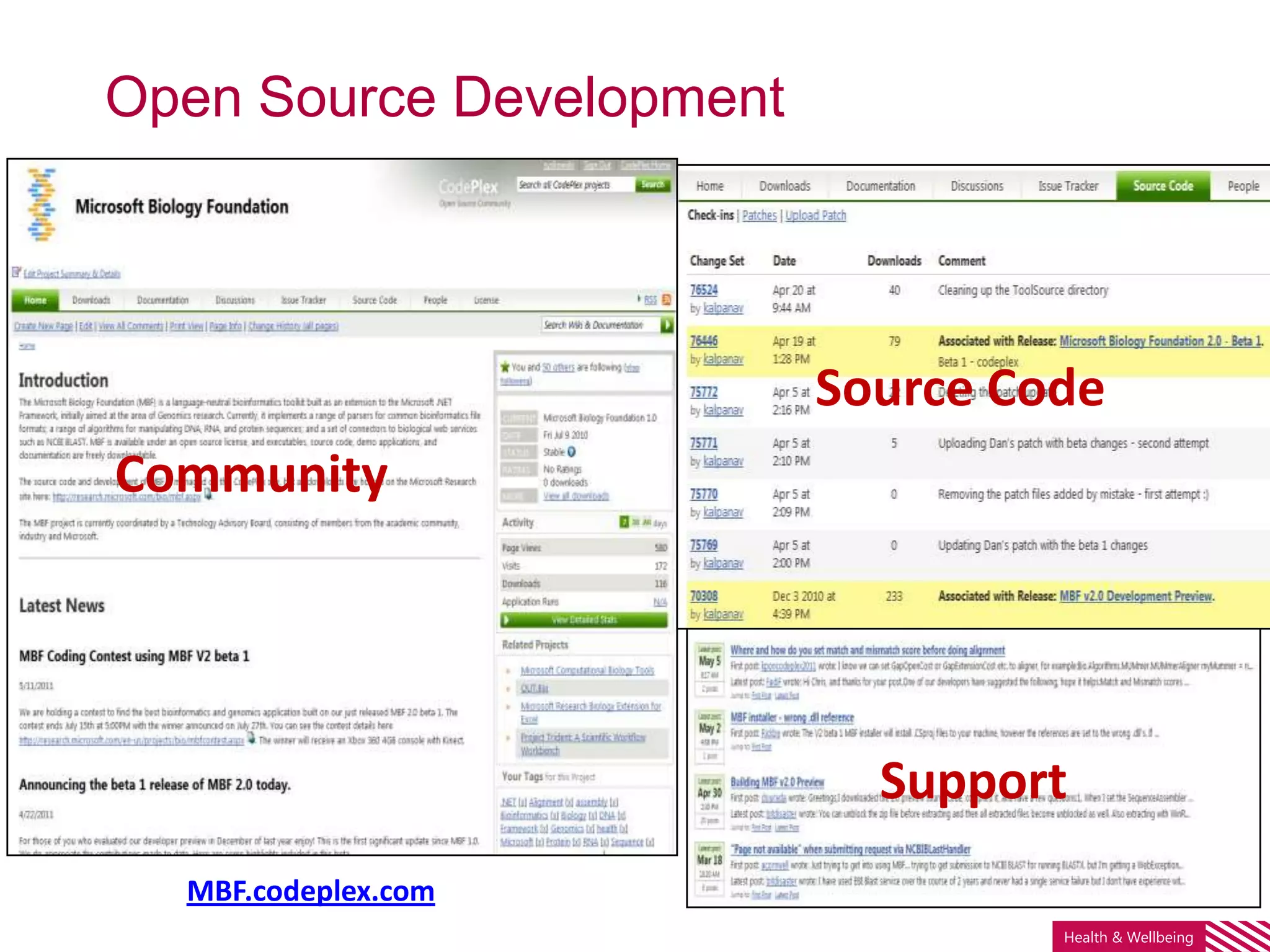The width and height of the screenshot is (1270, 952).
Task: Open change set 75770
Action: click(x=704, y=494)
